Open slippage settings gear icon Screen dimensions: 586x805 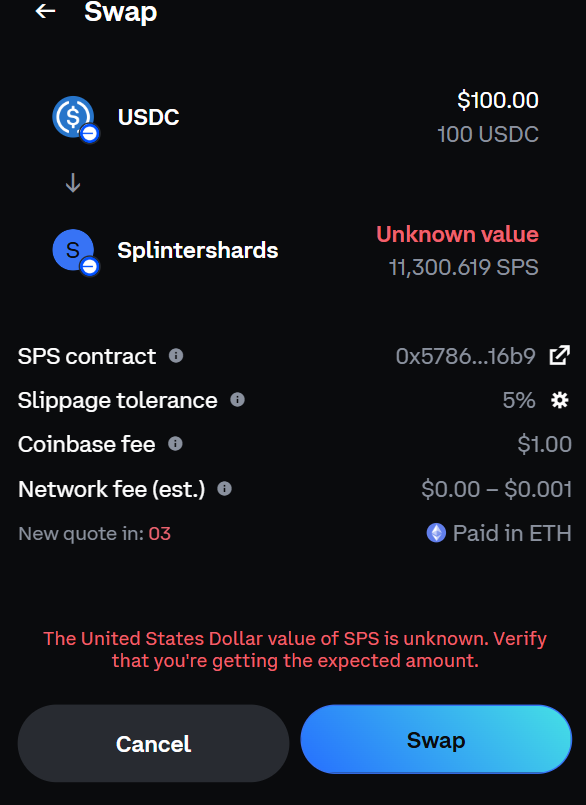click(x=560, y=400)
